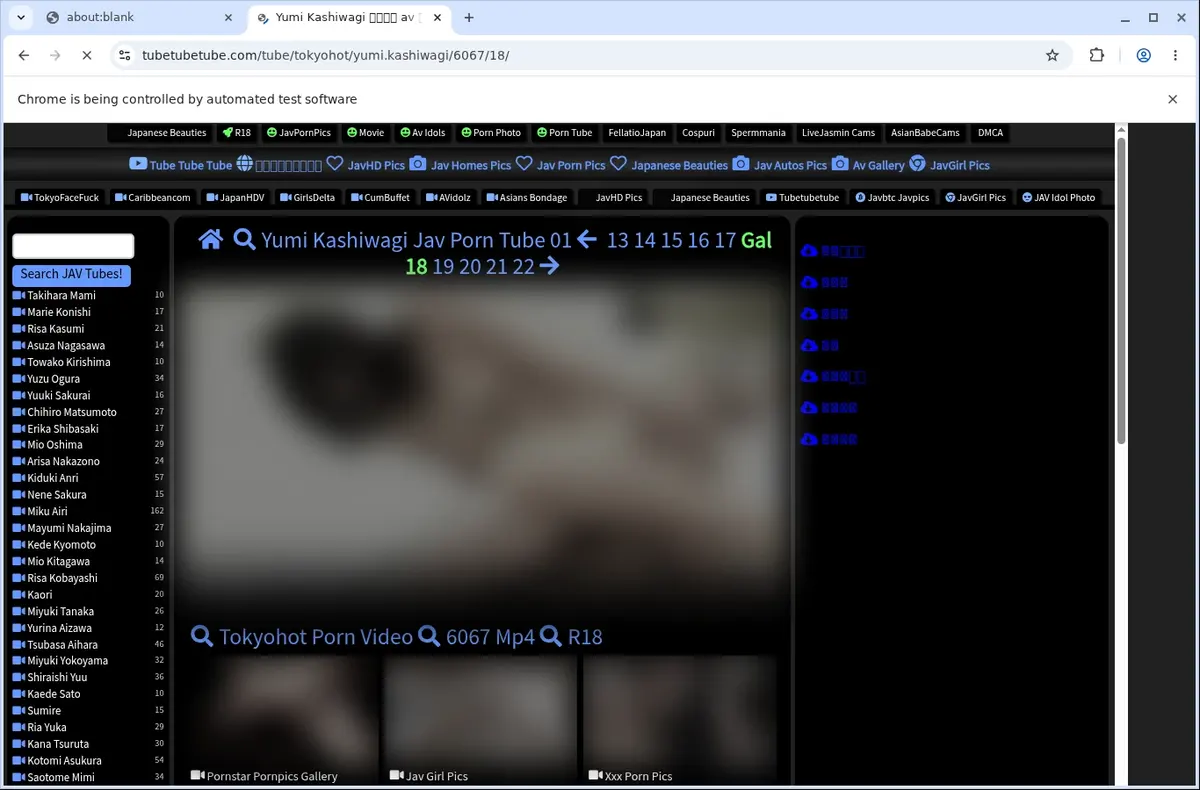Open the Caribbeancom link

pyautogui.click(x=152, y=197)
